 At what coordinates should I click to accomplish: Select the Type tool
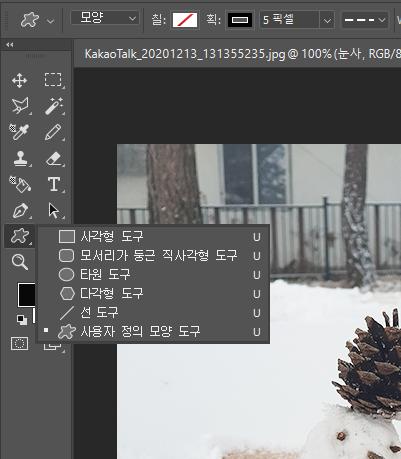[x=54, y=184]
